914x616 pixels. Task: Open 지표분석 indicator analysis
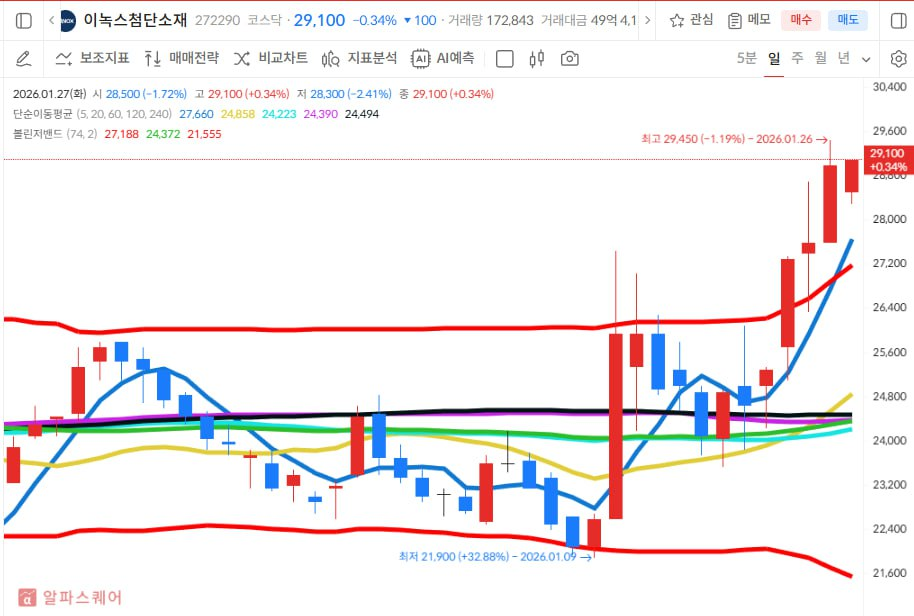(359, 58)
